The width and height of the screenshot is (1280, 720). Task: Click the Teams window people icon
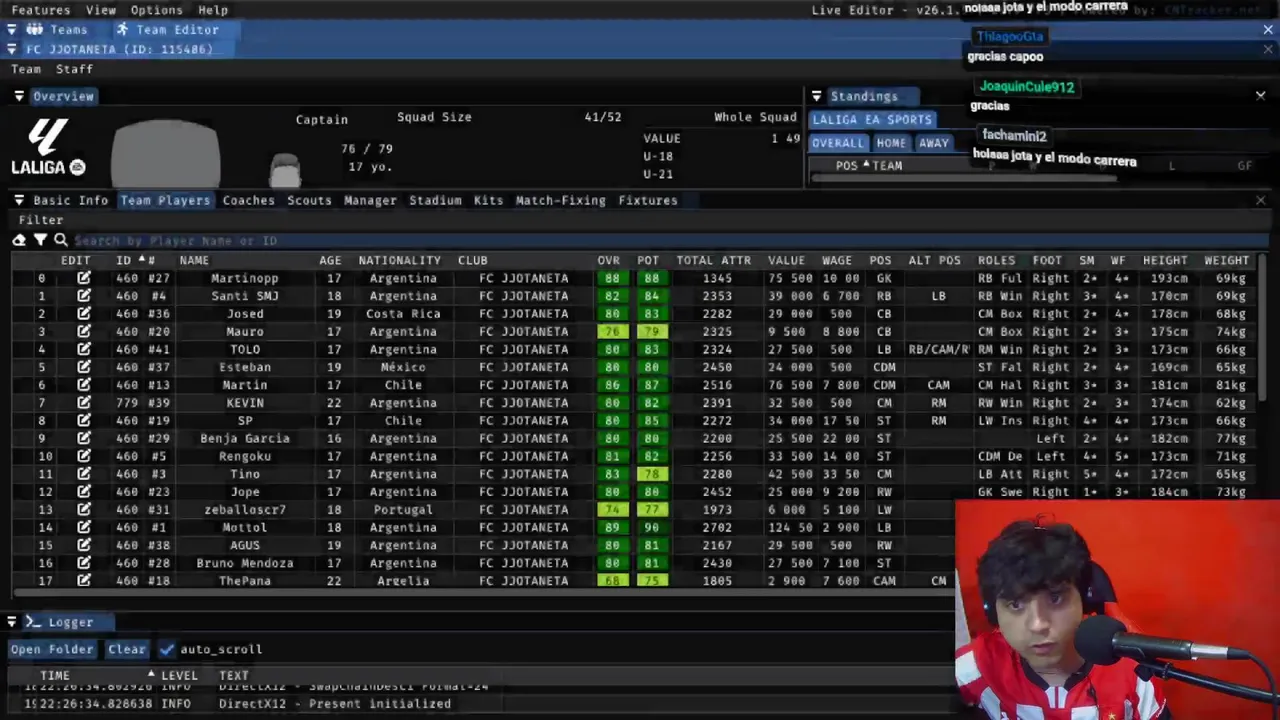(34, 30)
